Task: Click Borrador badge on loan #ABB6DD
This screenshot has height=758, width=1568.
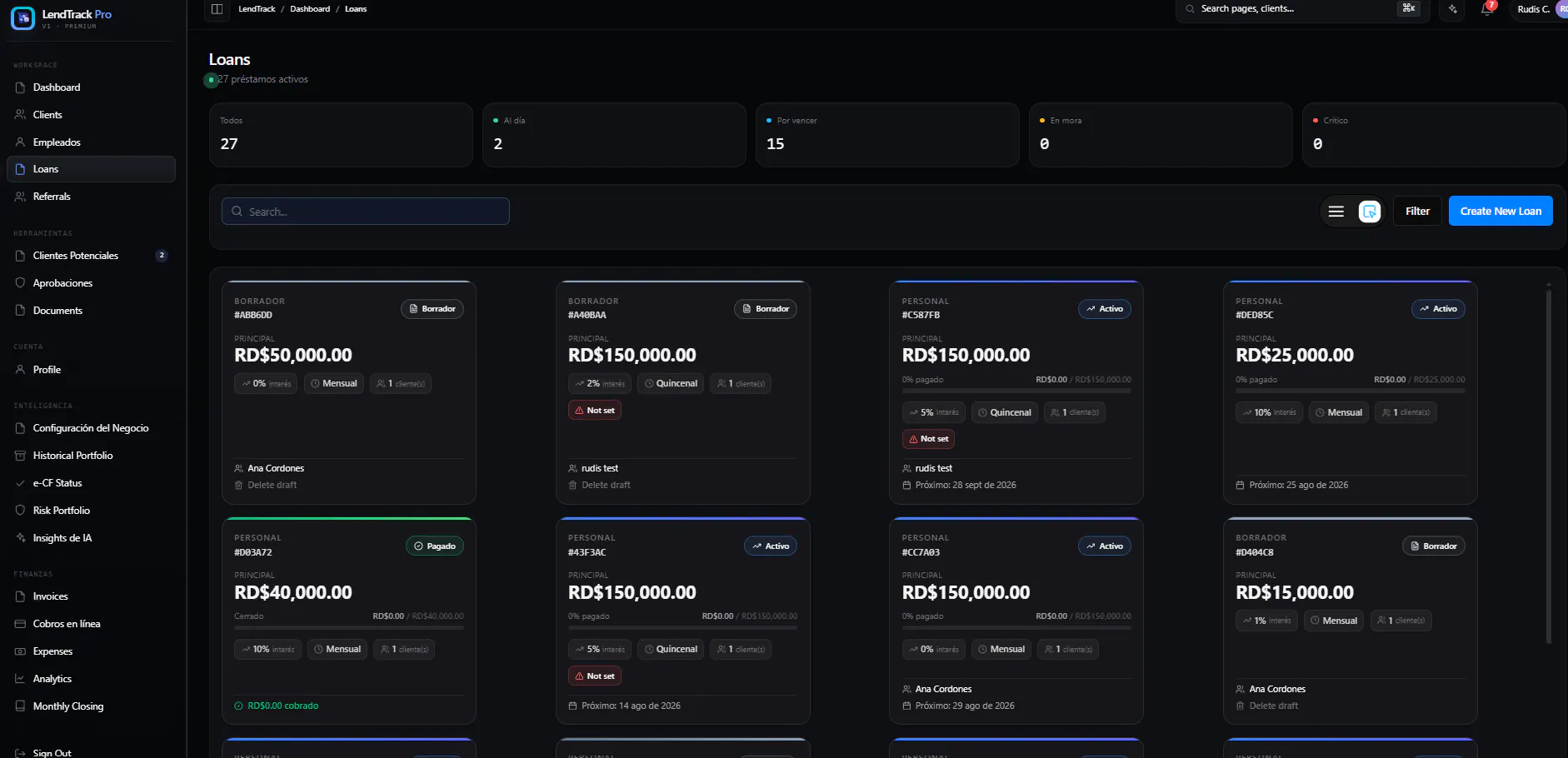Action: pyautogui.click(x=432, y=309)
